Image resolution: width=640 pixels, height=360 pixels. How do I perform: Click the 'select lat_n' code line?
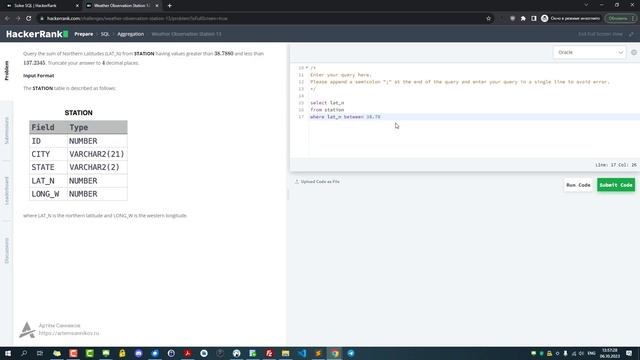[x=327, y=103]
